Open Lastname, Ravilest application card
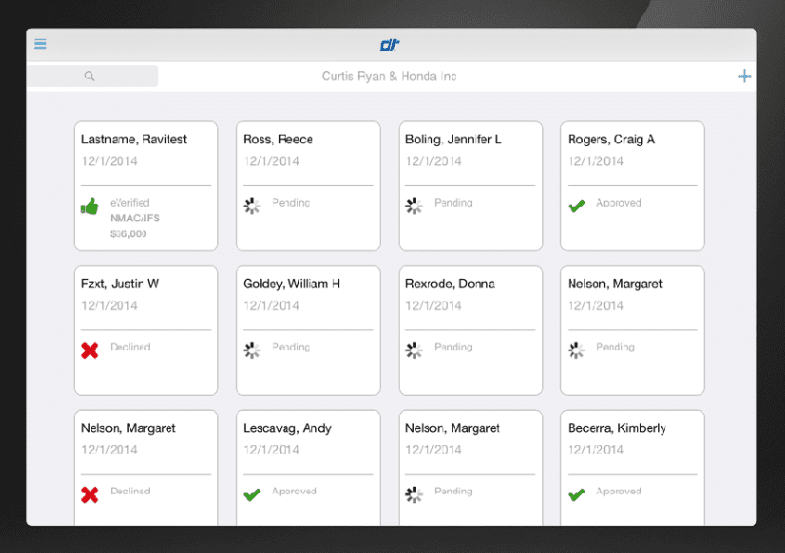 tap(146, 186)
